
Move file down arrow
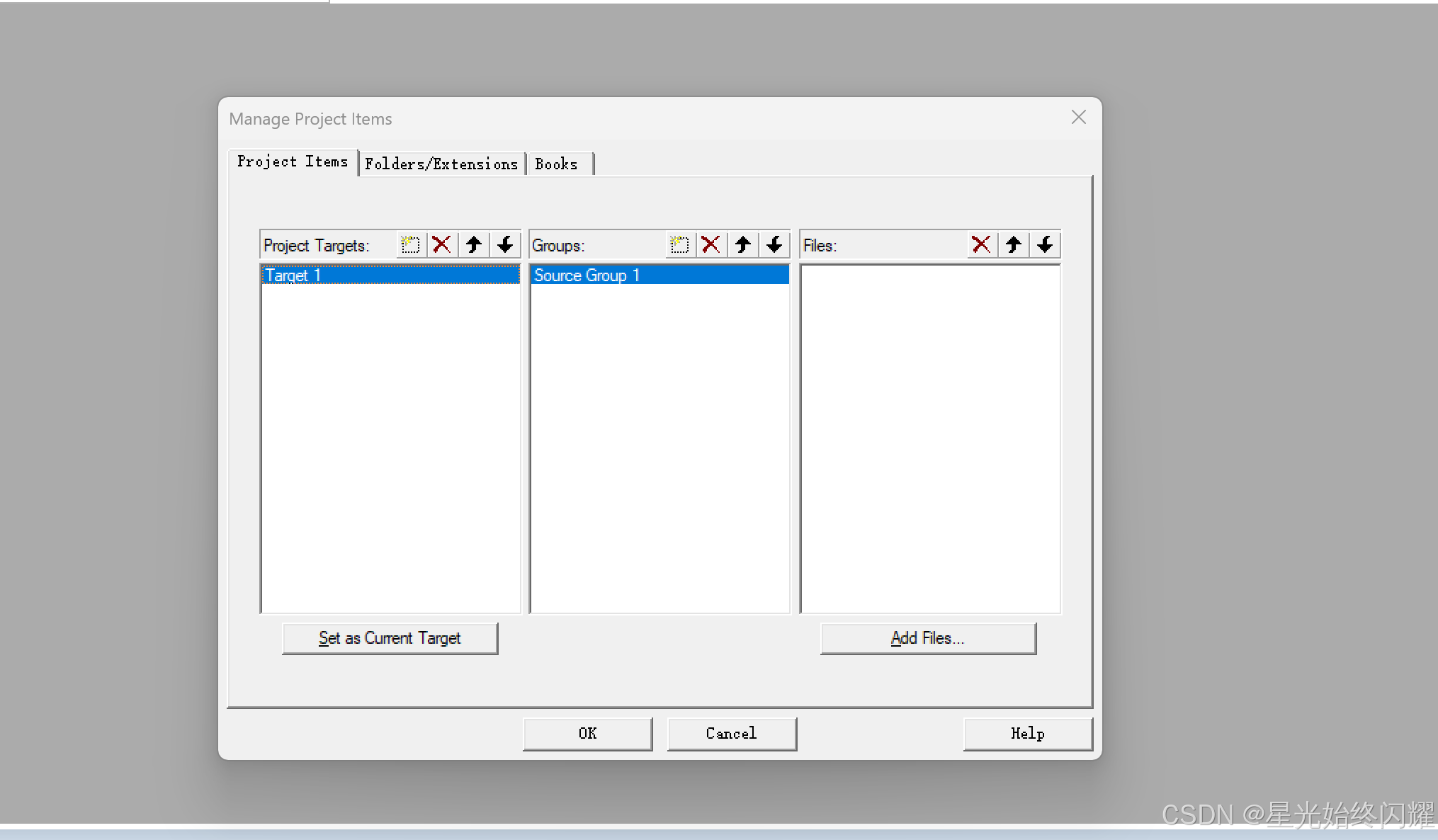tap(1045, 245)
